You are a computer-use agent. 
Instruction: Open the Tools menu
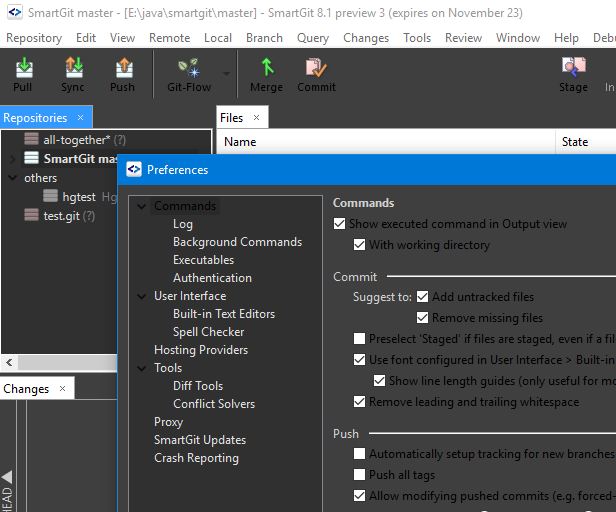[x=417, y=38]
